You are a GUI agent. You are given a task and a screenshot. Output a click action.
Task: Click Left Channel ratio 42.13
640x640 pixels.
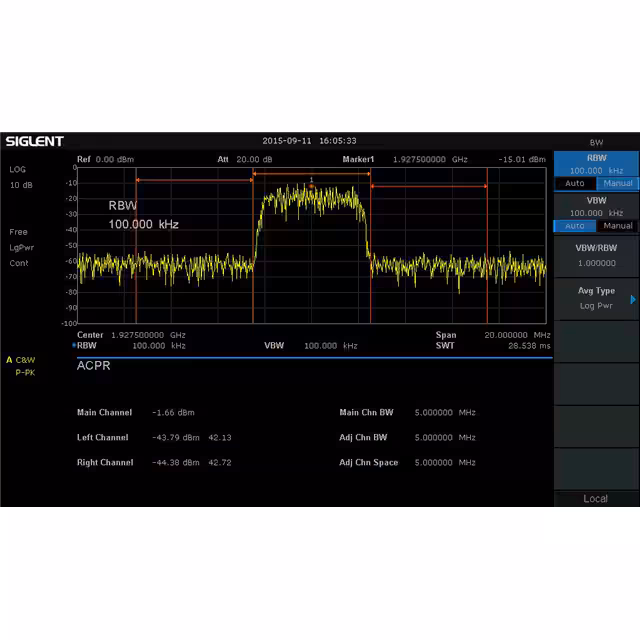[220, 438]
